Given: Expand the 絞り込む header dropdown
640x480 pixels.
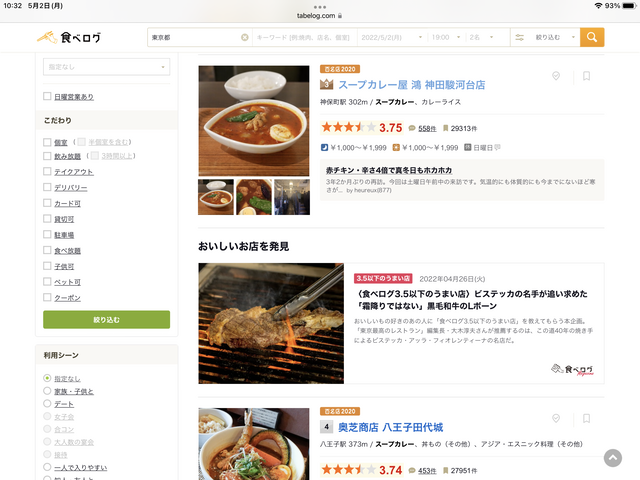Looking at the screenshot, I should point(545,37).
